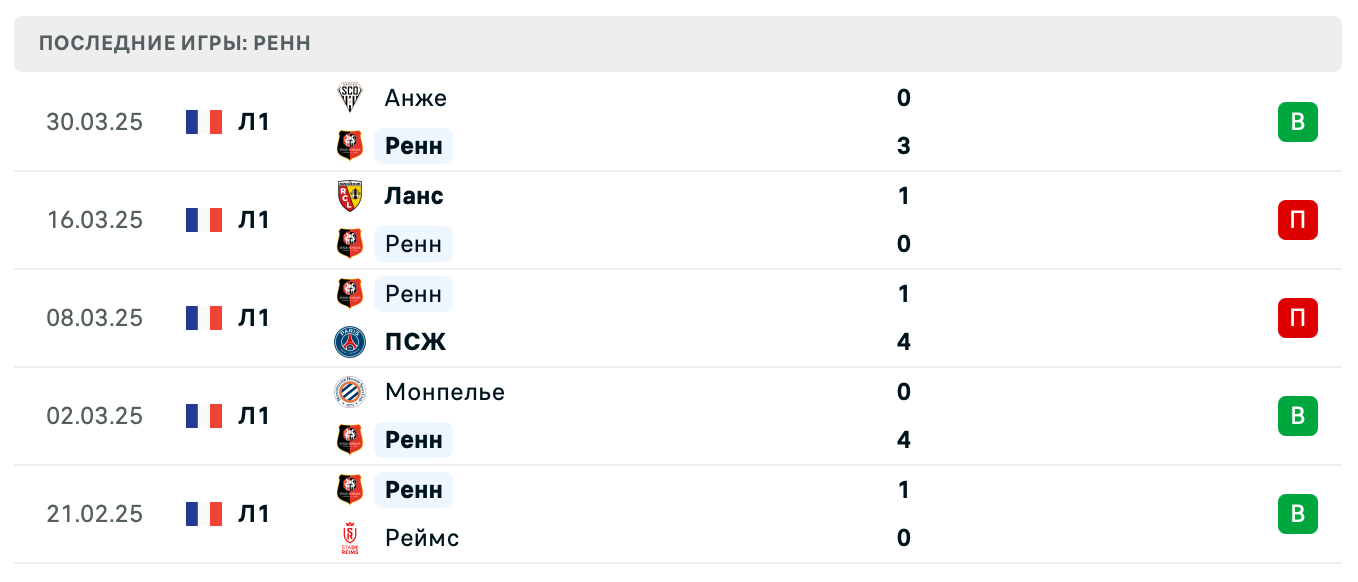Select the French flag beside 16.03.25
This screenshot has height=582, width=1358.
coord(203,219)
